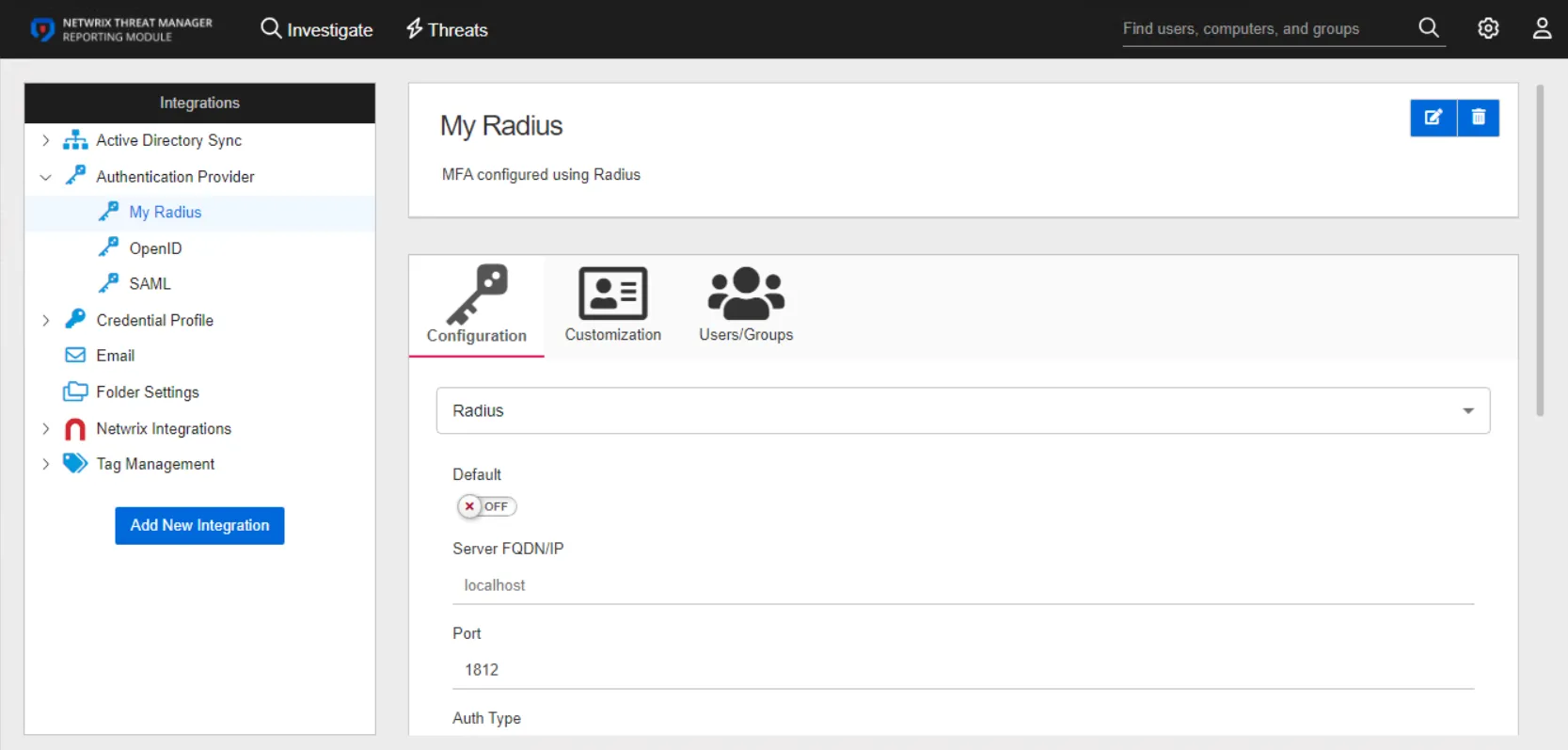Click the My Radius heading text
This screenshot has width=1568, height=750.
(501, 126)
